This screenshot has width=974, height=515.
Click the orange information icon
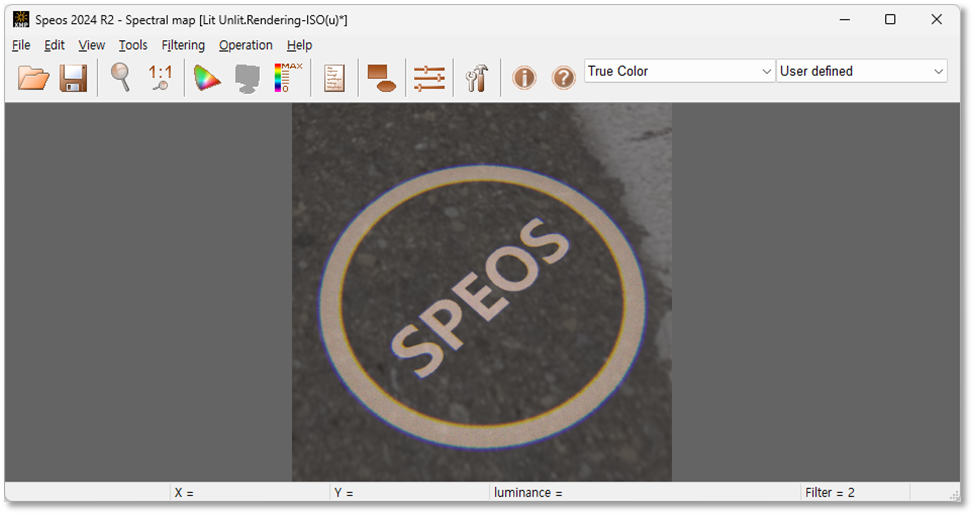(524, 78)
